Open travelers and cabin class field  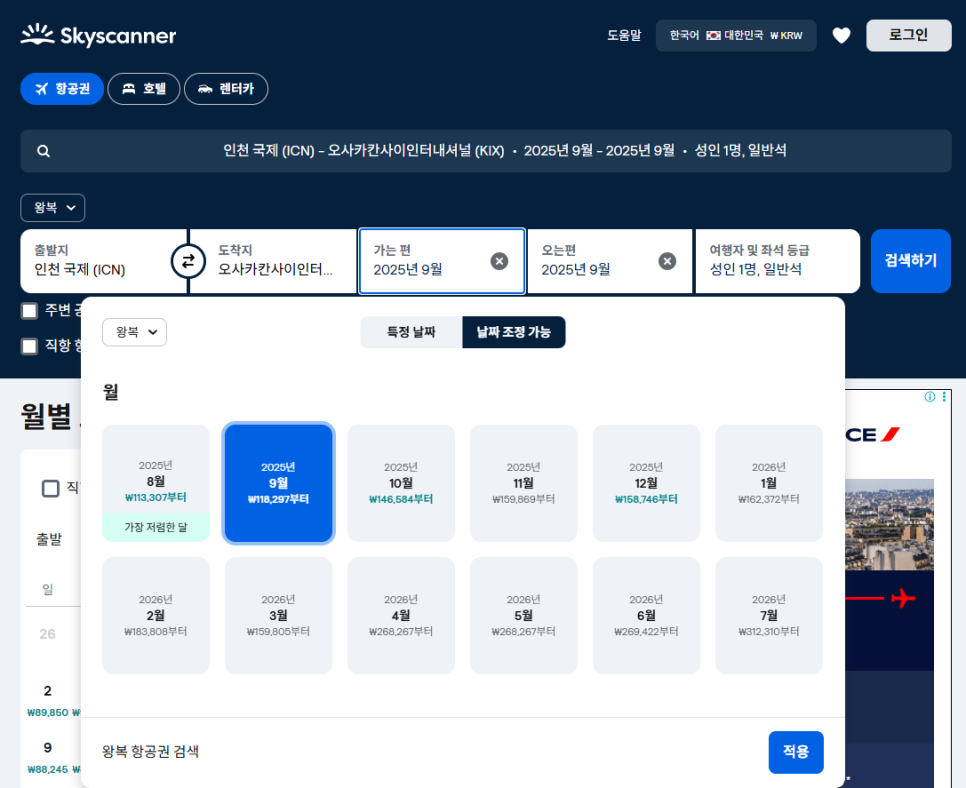(x=777, y=261)
